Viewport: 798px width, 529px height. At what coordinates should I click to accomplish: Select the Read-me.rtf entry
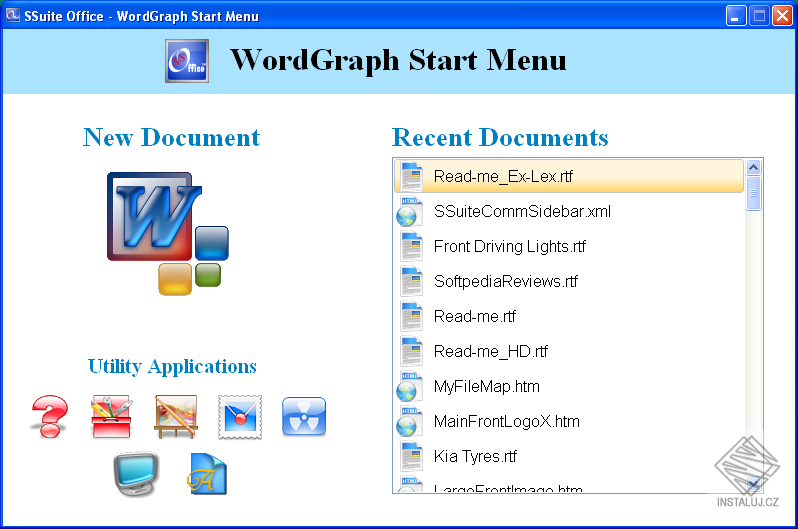pos(569,316)
